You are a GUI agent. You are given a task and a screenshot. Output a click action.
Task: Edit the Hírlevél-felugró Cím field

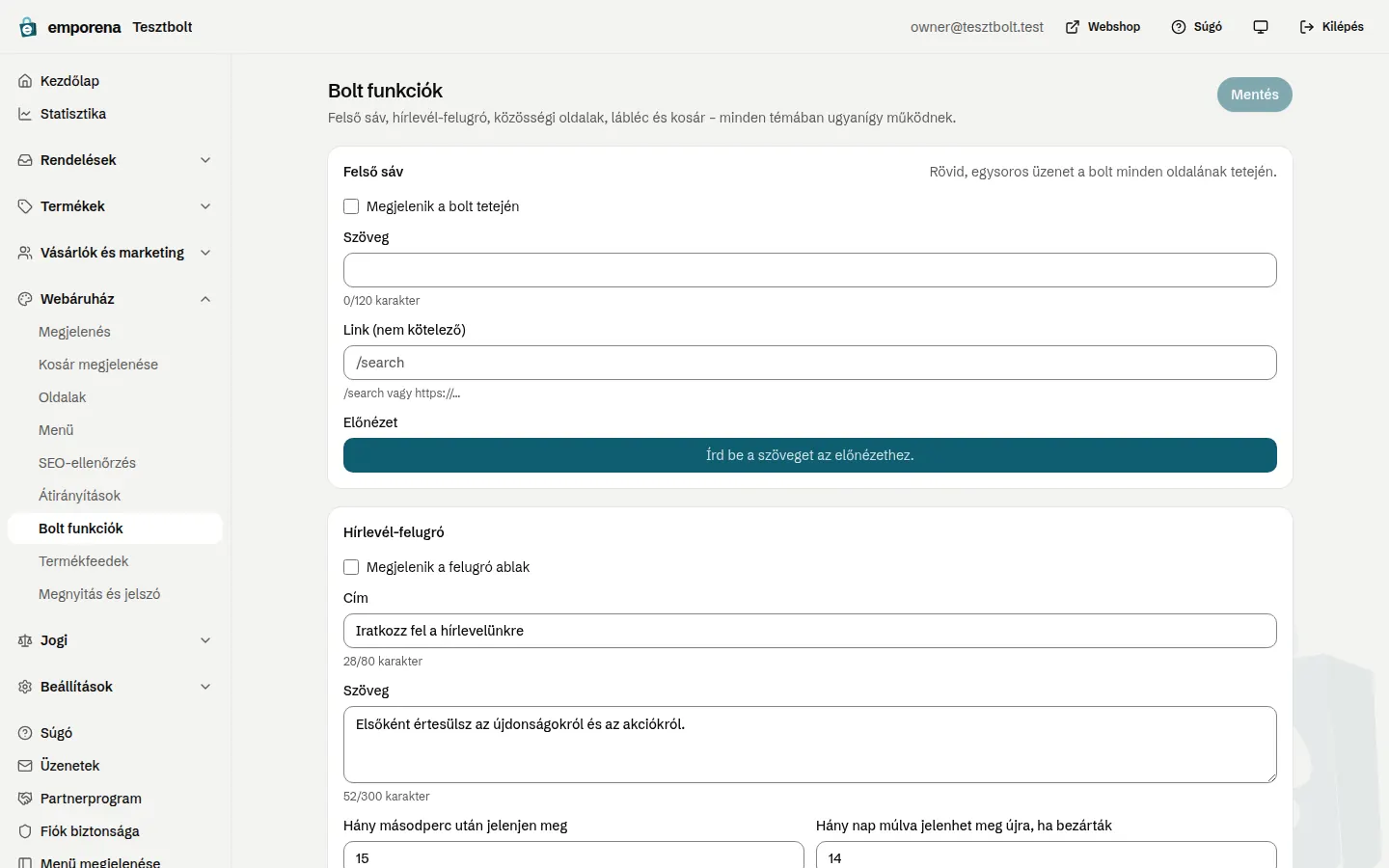coord(810,631)
